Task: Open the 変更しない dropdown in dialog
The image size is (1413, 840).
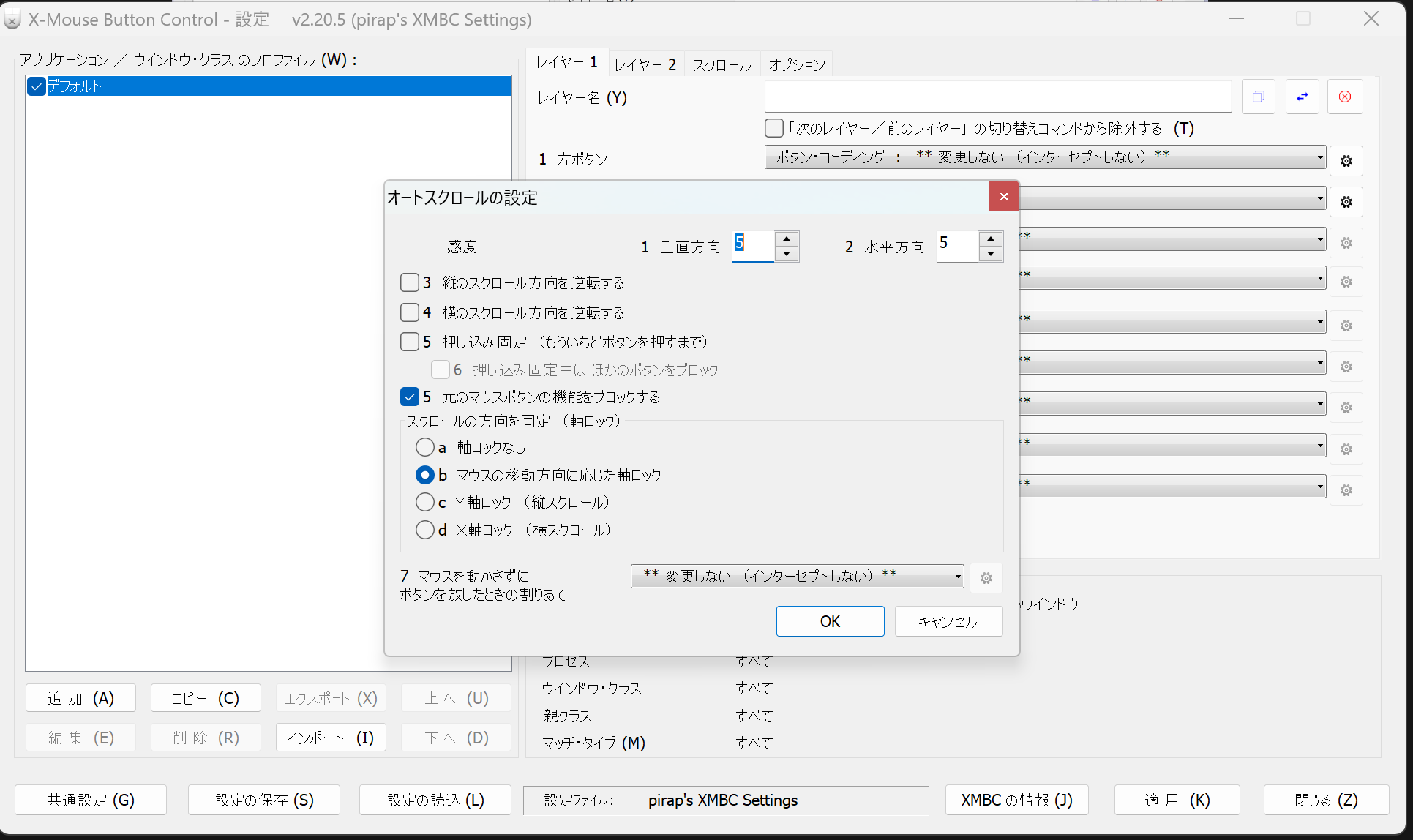Action: [x=797, y=577]
